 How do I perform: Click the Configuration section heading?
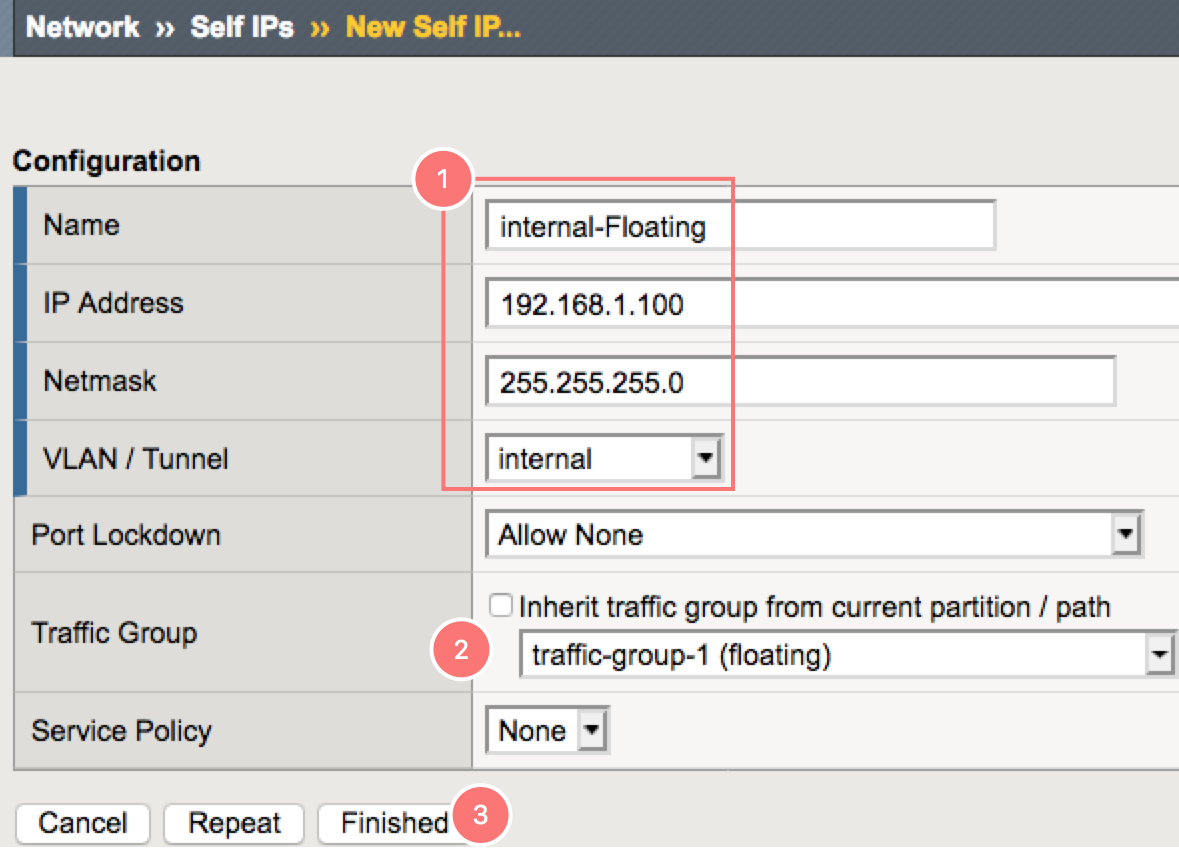(x=107, y=161)
